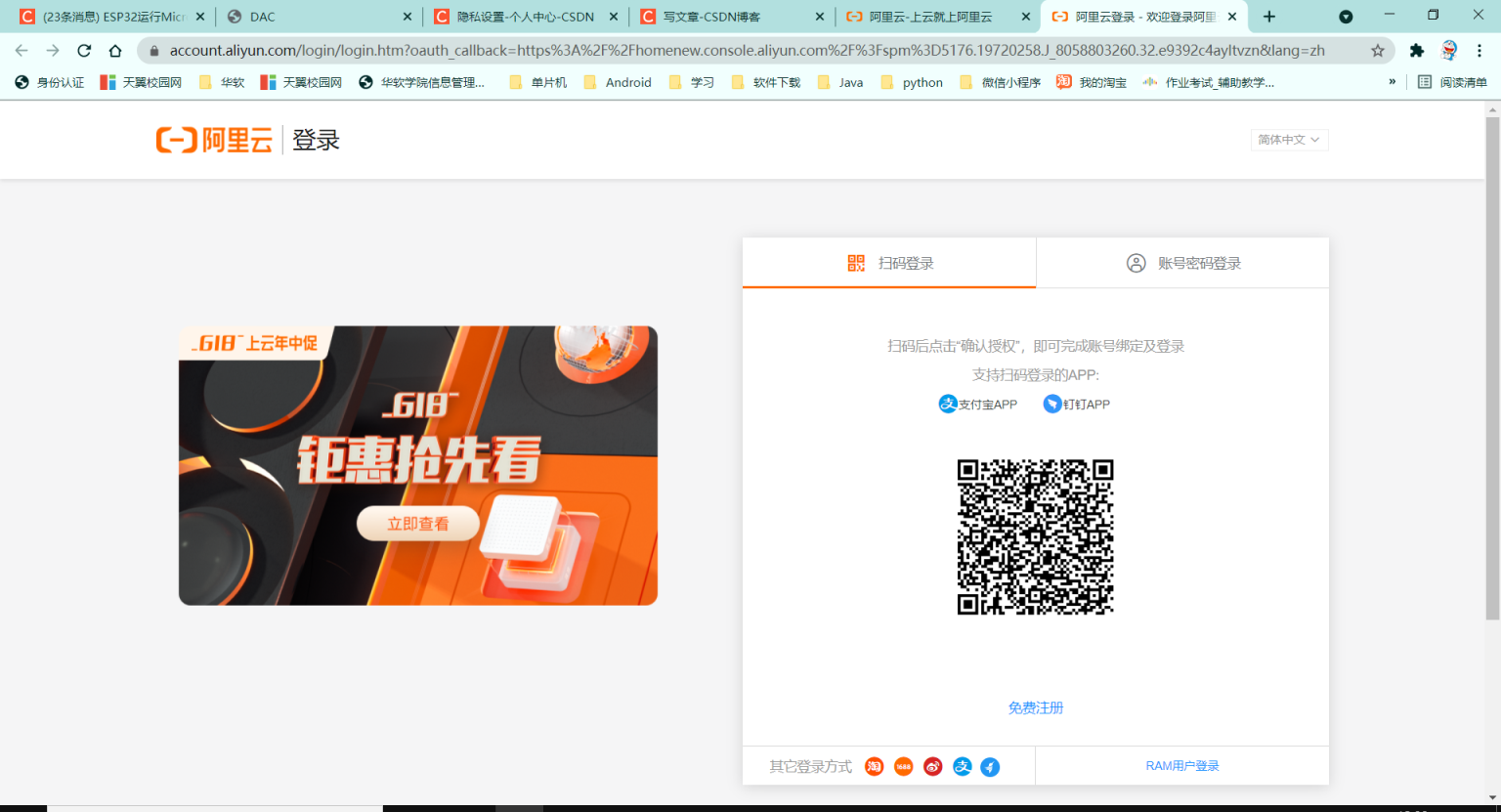Open the 微信小程序 bookmark folder
Screen dimensions: 1501x812
[x=1001, y=83]
